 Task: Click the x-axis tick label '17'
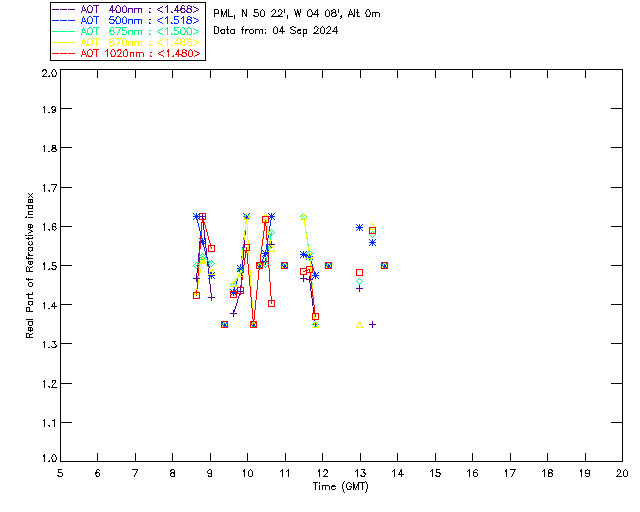tap(510, 473)
